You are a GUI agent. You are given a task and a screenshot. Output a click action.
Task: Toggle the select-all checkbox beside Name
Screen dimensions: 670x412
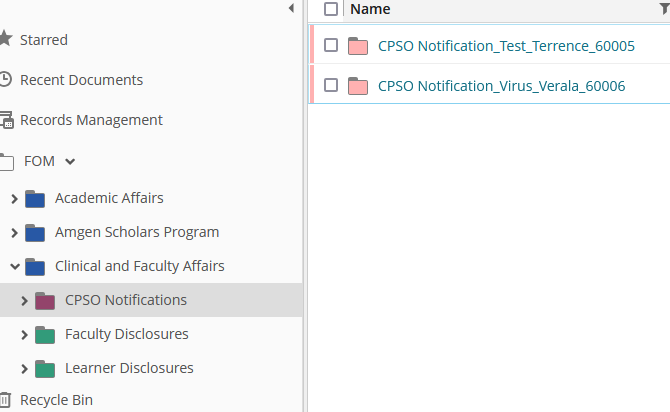[x=331, y=9]
